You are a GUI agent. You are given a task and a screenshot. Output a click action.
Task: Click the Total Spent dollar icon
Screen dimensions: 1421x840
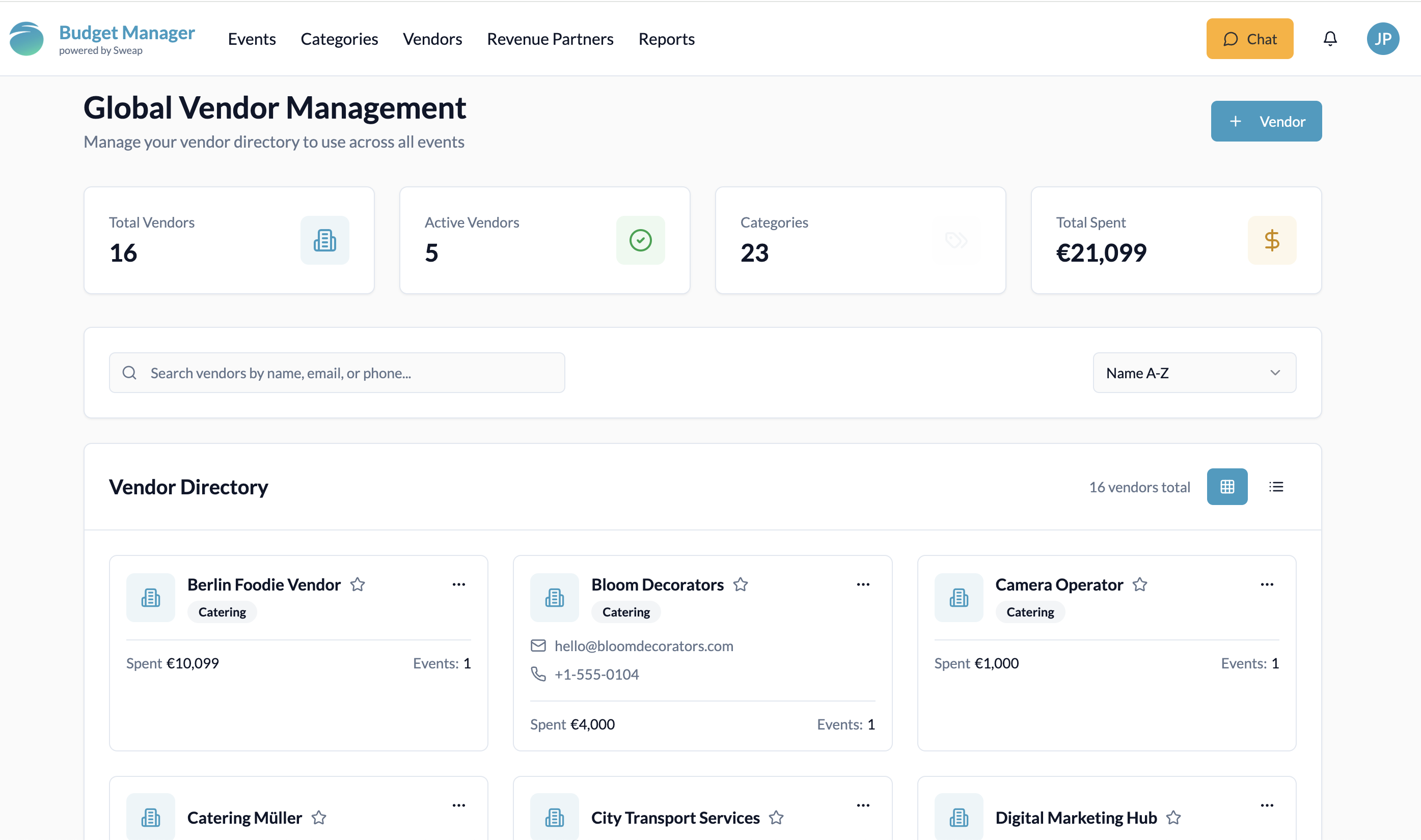pos(1272,240)
